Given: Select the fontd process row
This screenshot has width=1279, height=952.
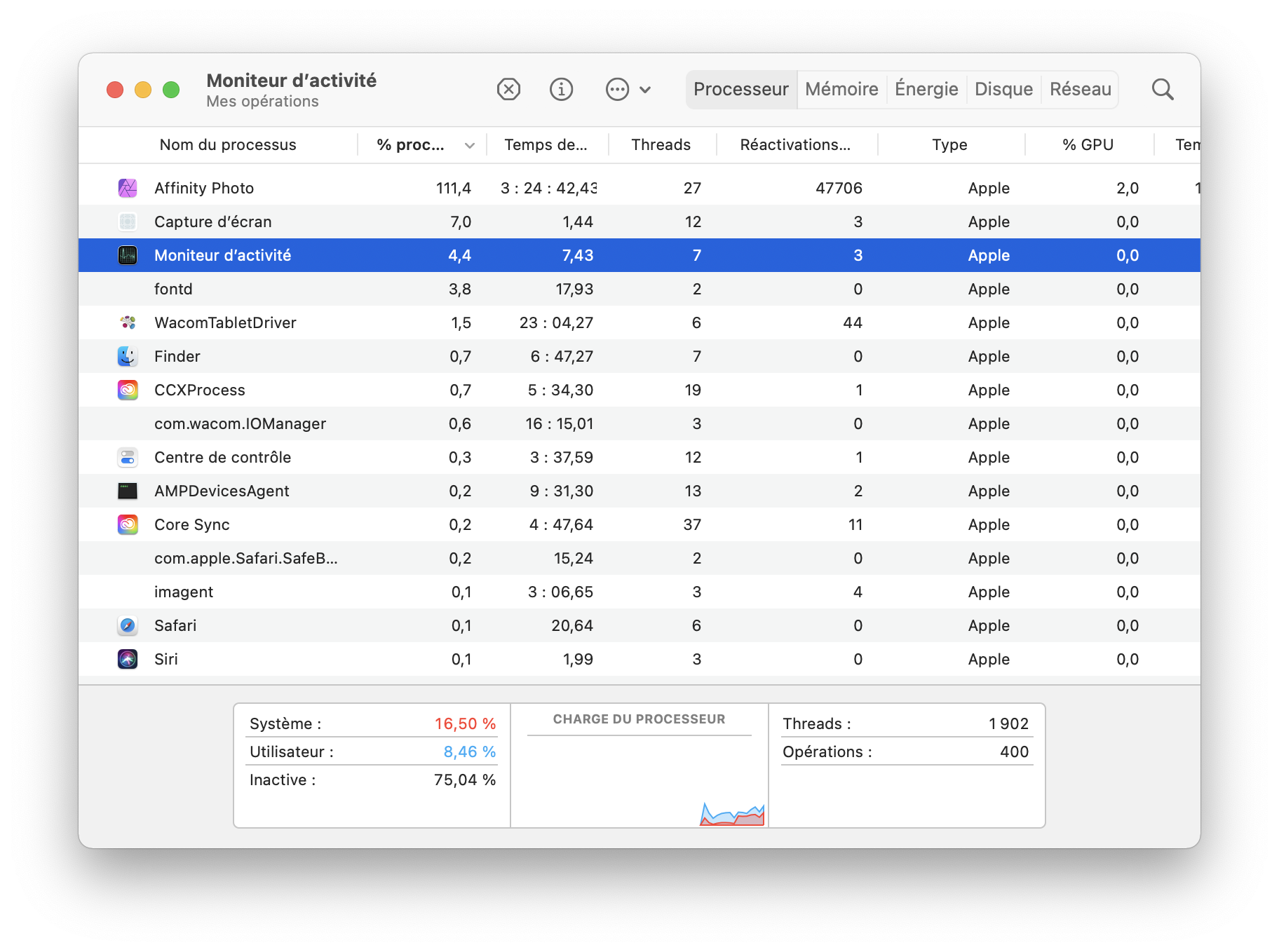Looking at the screenshot, I should click(x=639, y=289).
